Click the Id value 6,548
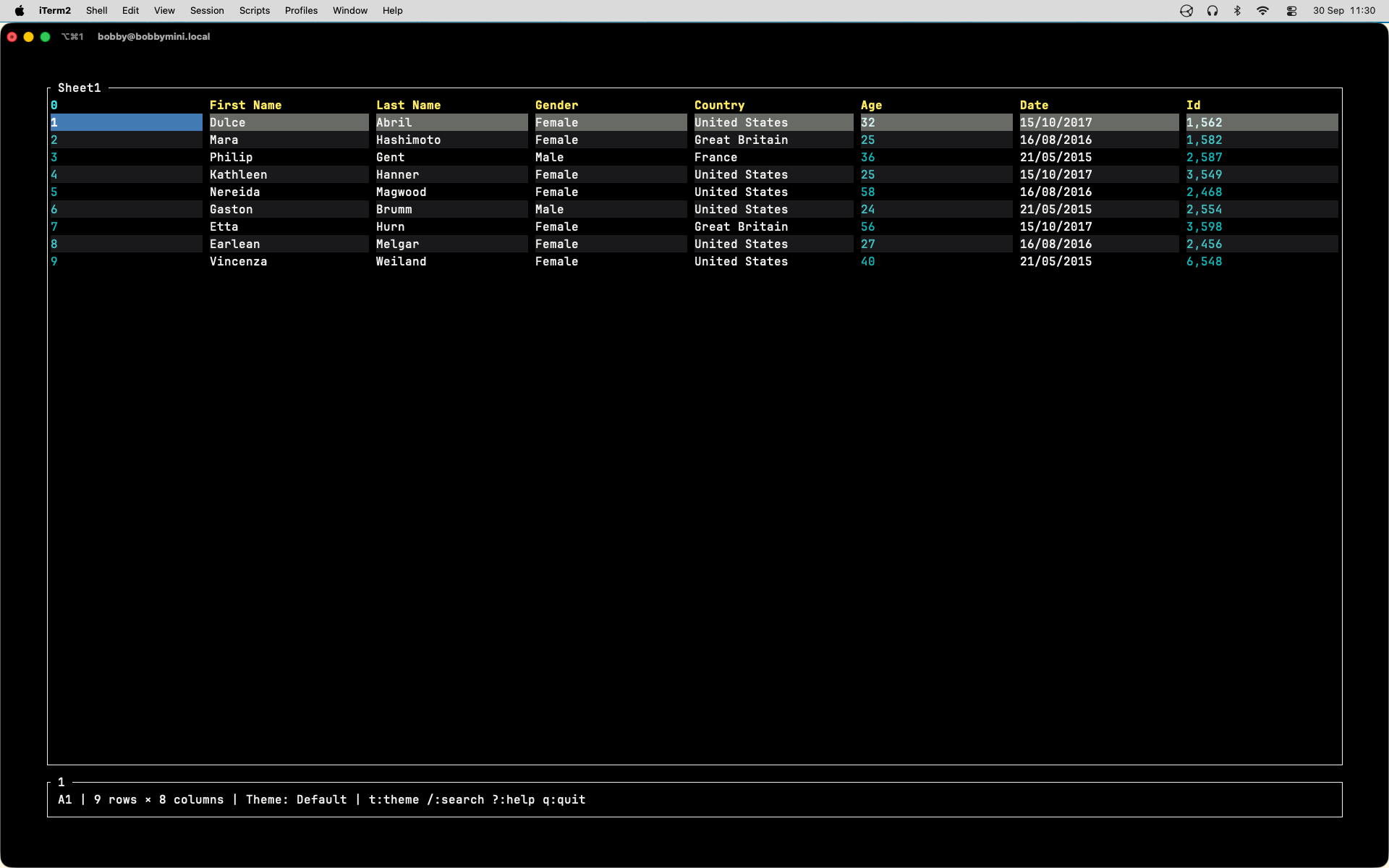Image resolution: width=1389 pixels, height=868 pixels. (x=1205, y=262)
